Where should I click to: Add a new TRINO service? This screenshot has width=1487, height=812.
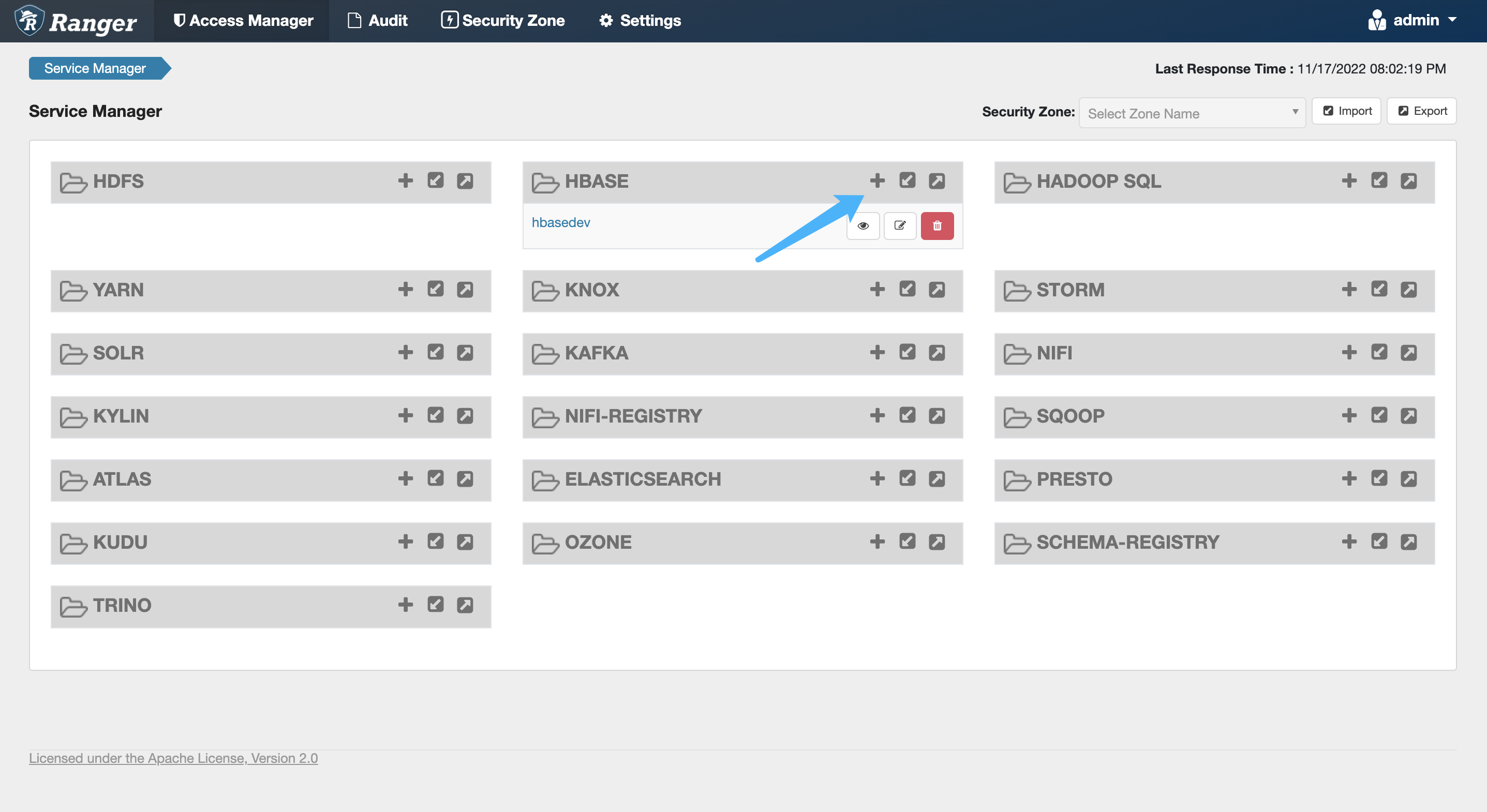coord(405,605)
